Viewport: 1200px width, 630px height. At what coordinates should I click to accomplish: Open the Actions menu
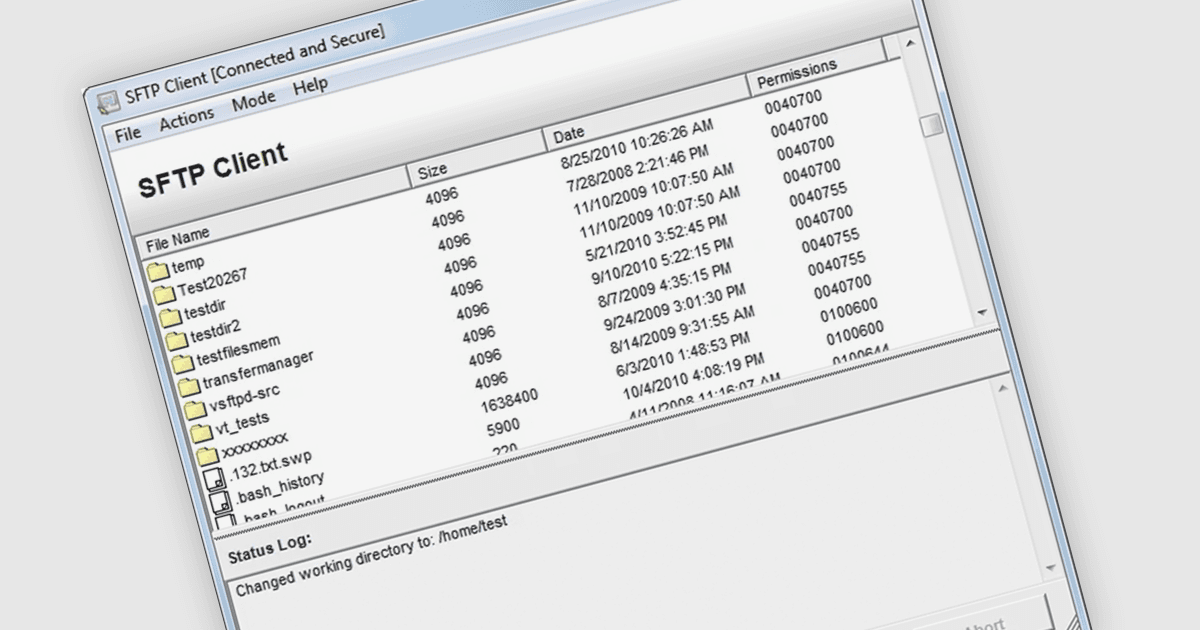point(186,117)
